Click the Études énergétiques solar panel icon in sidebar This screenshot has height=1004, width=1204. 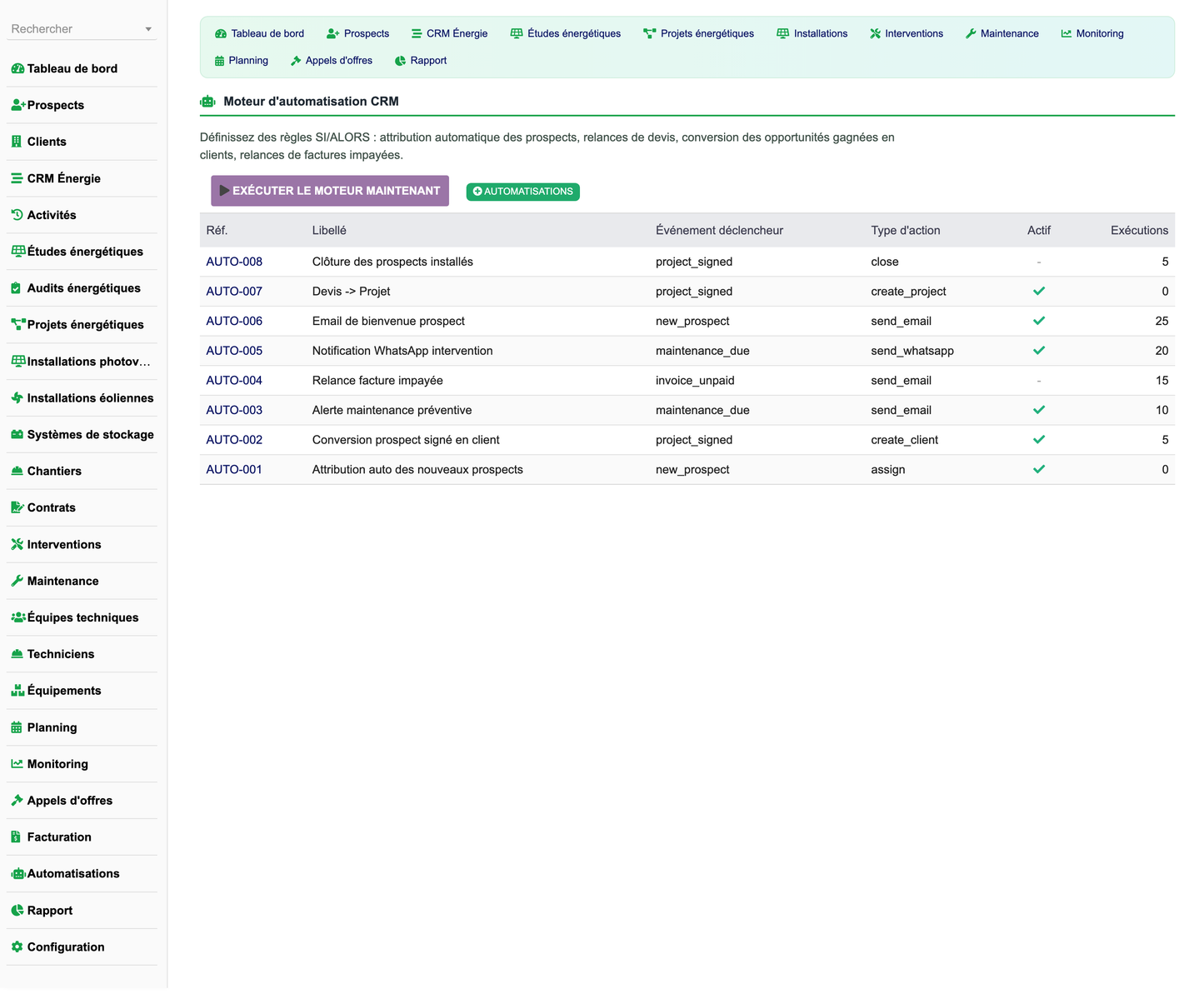(18, 252)
